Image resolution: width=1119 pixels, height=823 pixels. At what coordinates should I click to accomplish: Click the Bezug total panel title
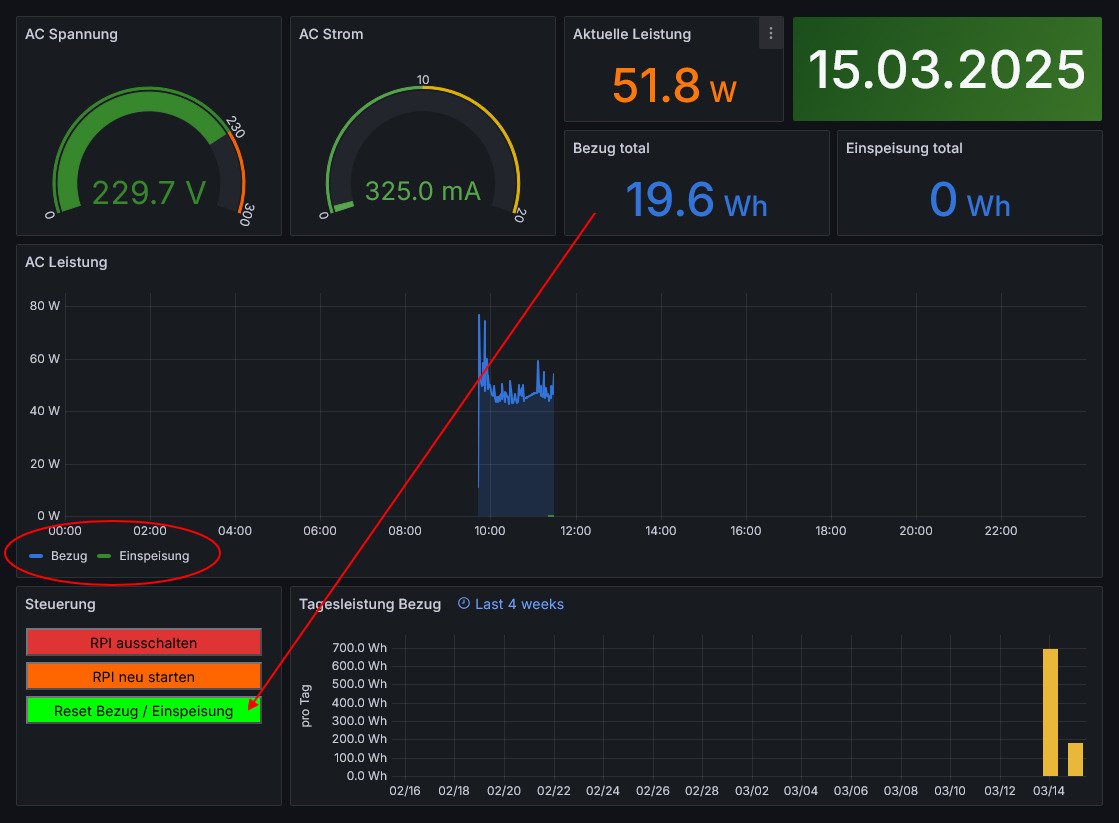(611, 148)
